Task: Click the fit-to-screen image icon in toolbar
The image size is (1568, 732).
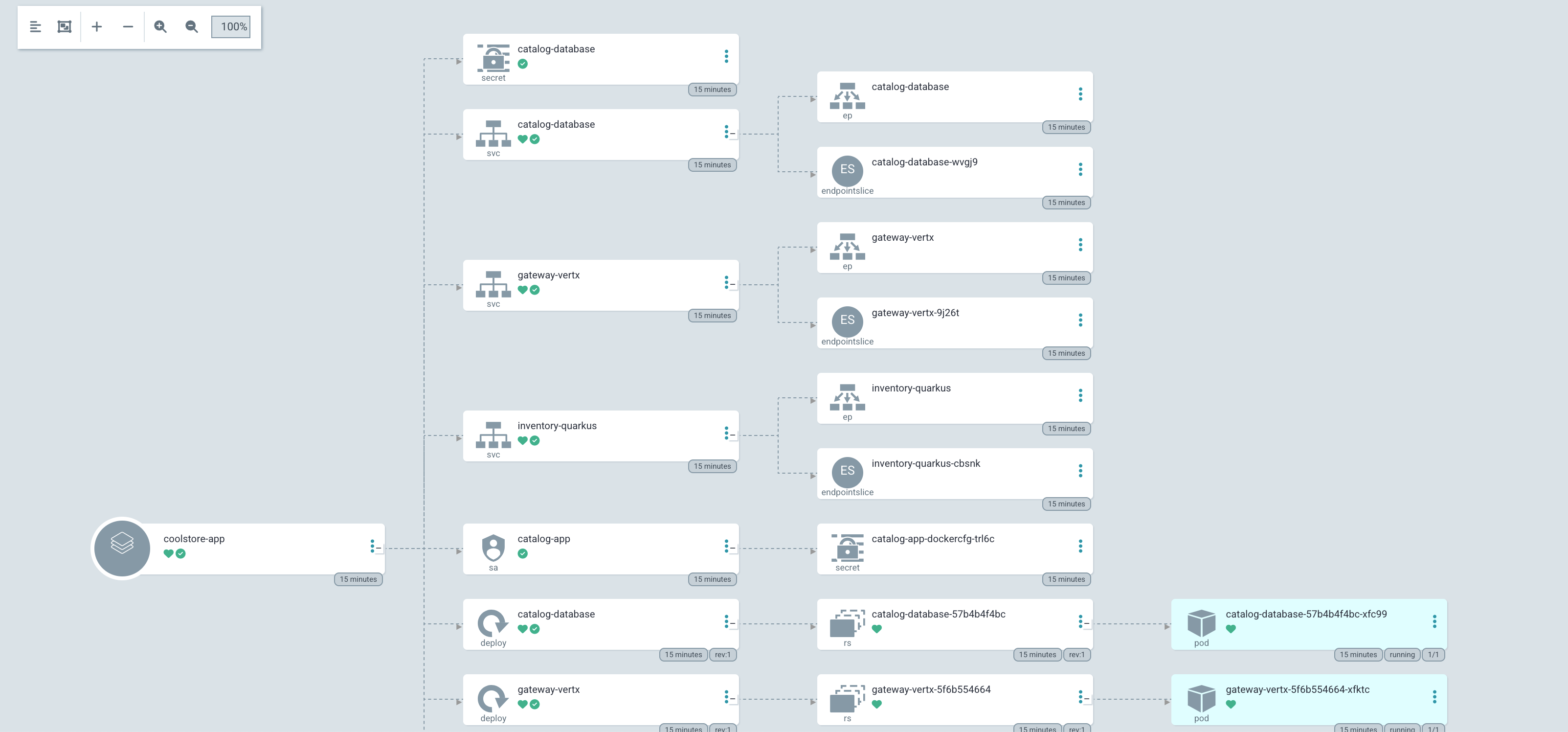Action: click(65, 27)
